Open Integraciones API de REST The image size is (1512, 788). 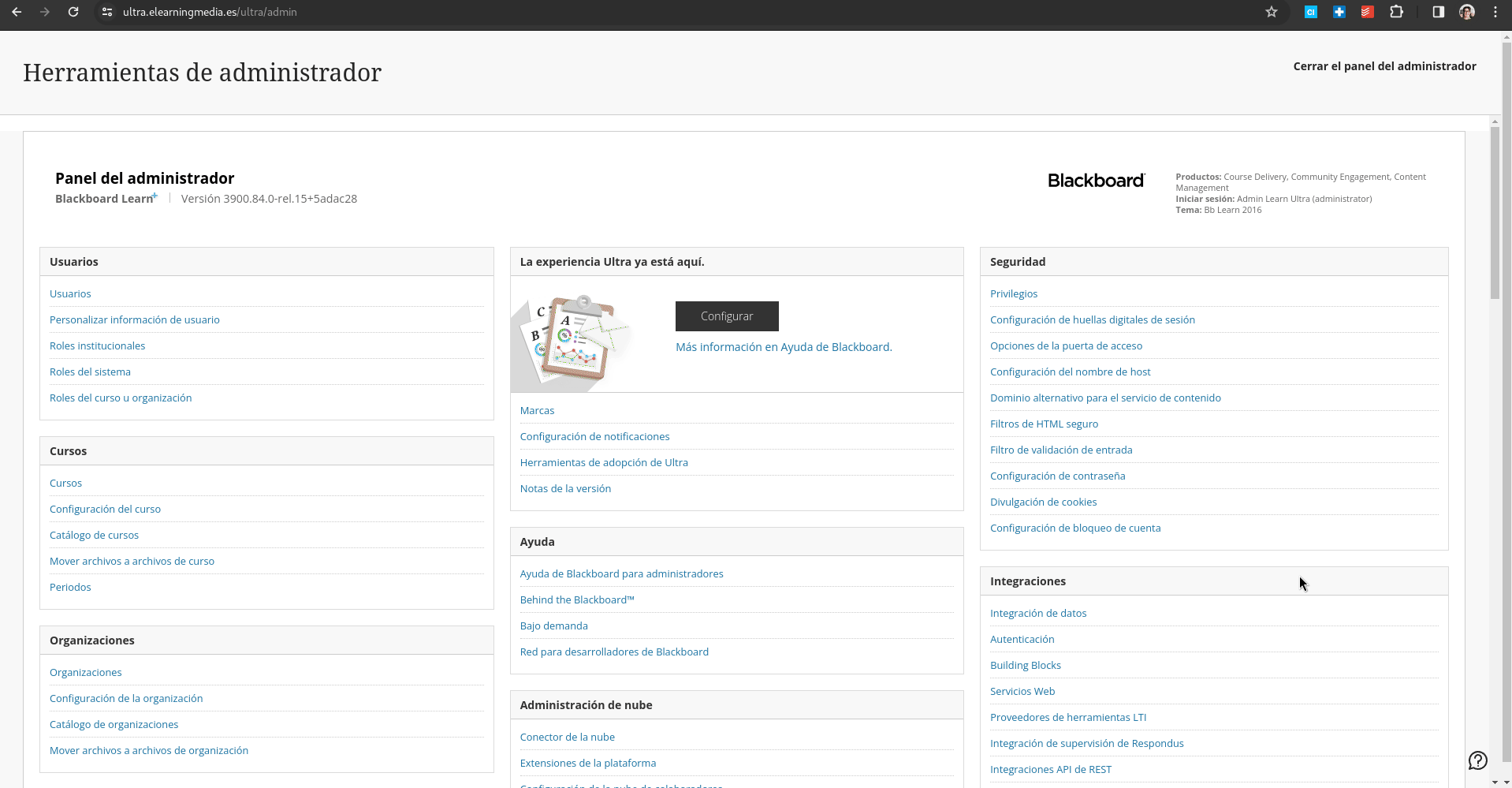coord(1051,769)
